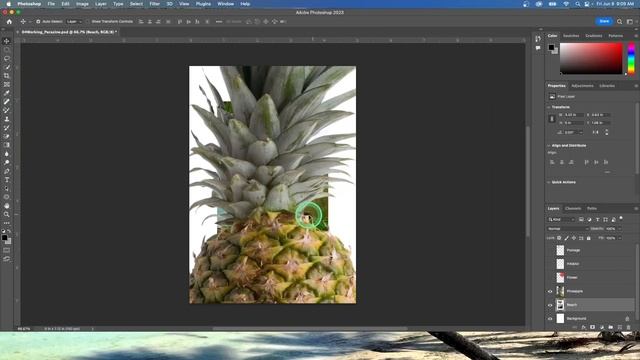This screenshot has height=360, width=640.
Task: Select the Clone Stamp tool
Action: point(7,119)
